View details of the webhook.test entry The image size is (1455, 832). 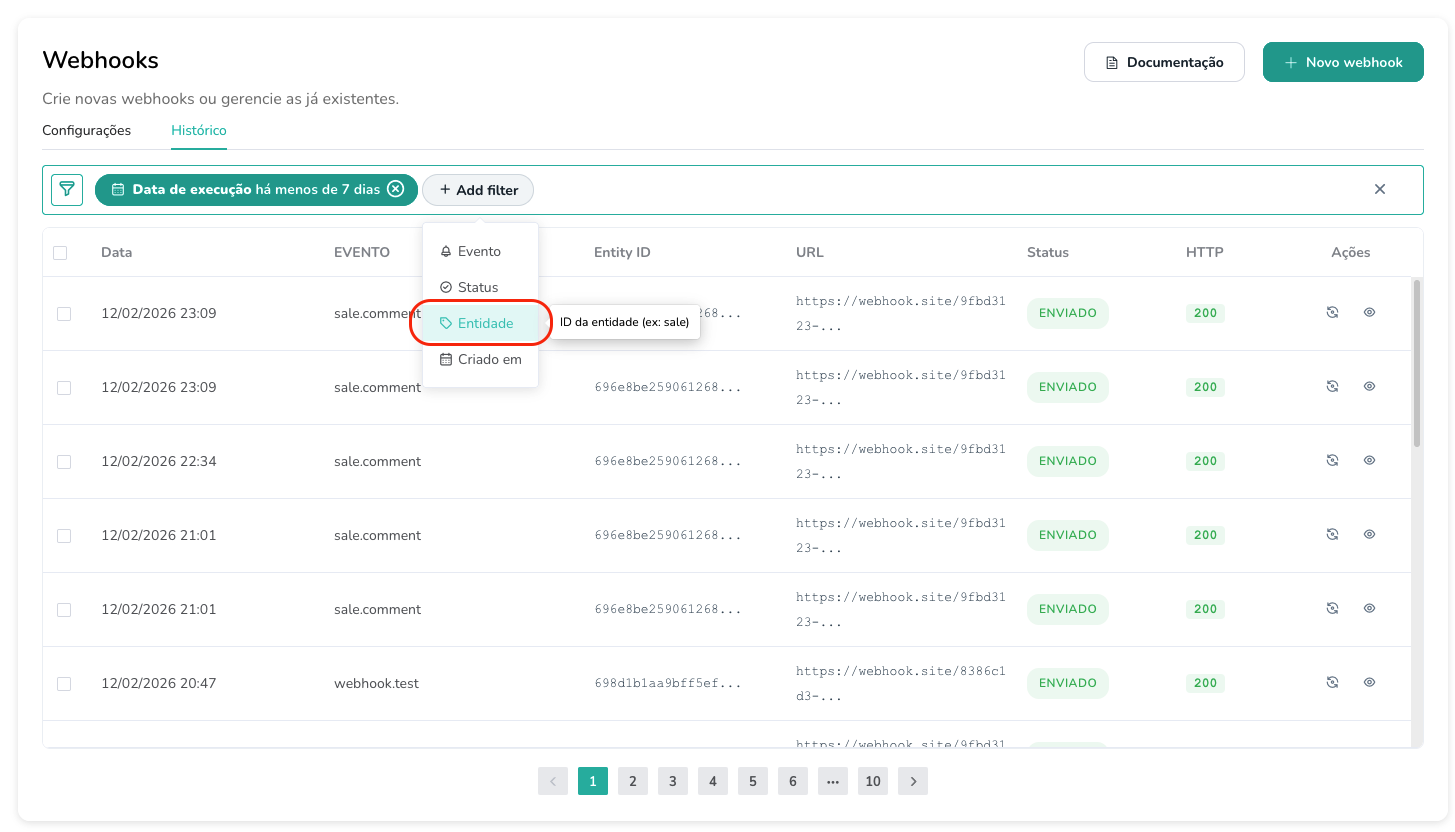click(x=1369, y=683)
